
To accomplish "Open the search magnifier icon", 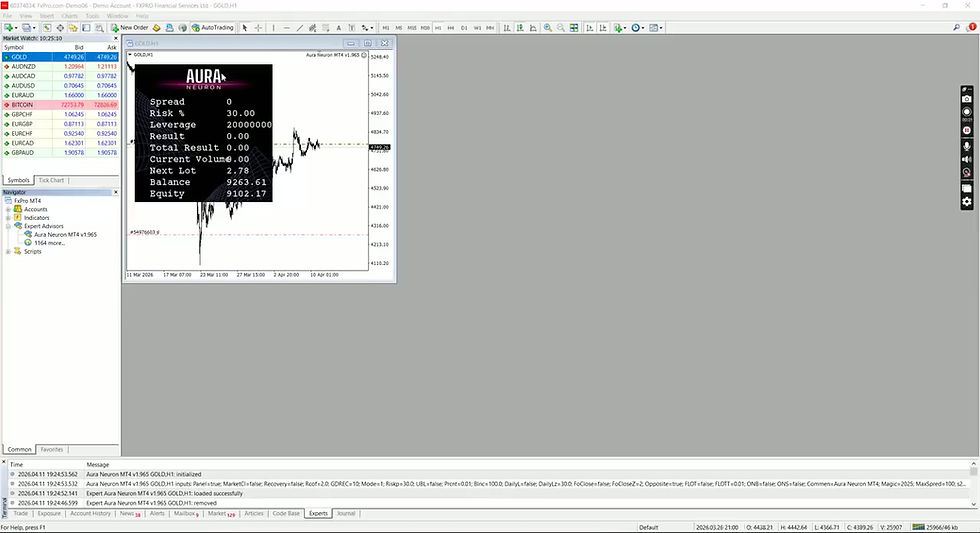I will click(x=956, y=27).
